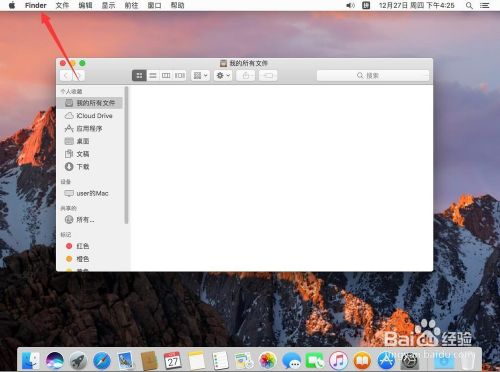Screen dimensions: 500x372
Task: Open Photos from the Dock
Action: [267, 361]
